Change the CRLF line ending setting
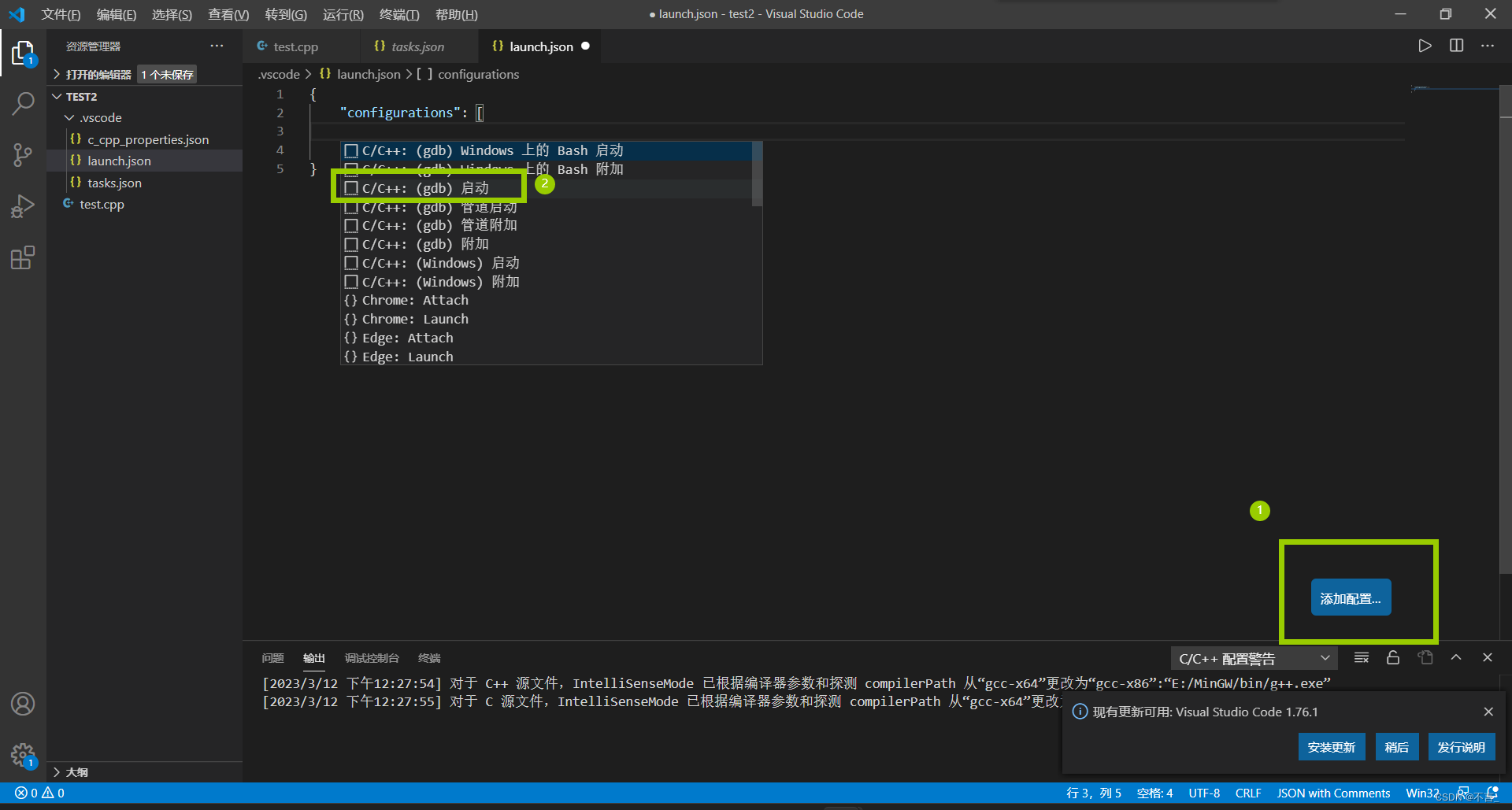 [x=1248, y=793]
